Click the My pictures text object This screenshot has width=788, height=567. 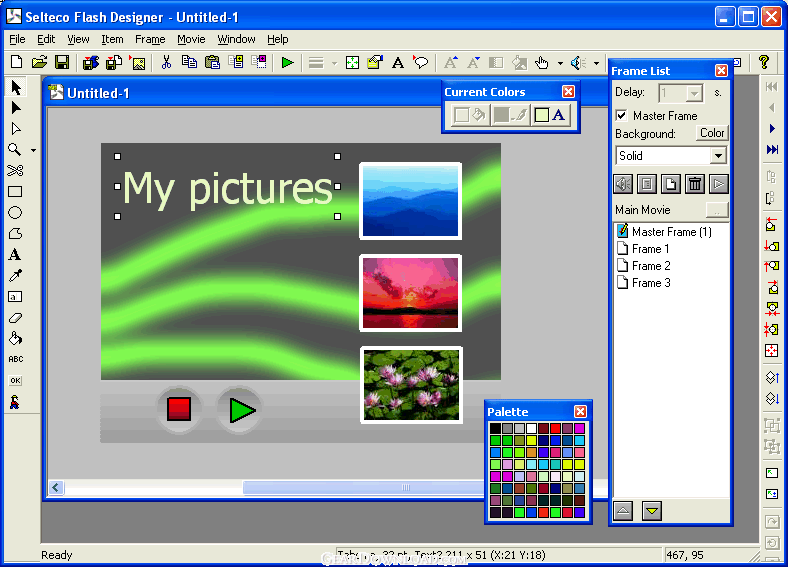click(x=228, y=188)
